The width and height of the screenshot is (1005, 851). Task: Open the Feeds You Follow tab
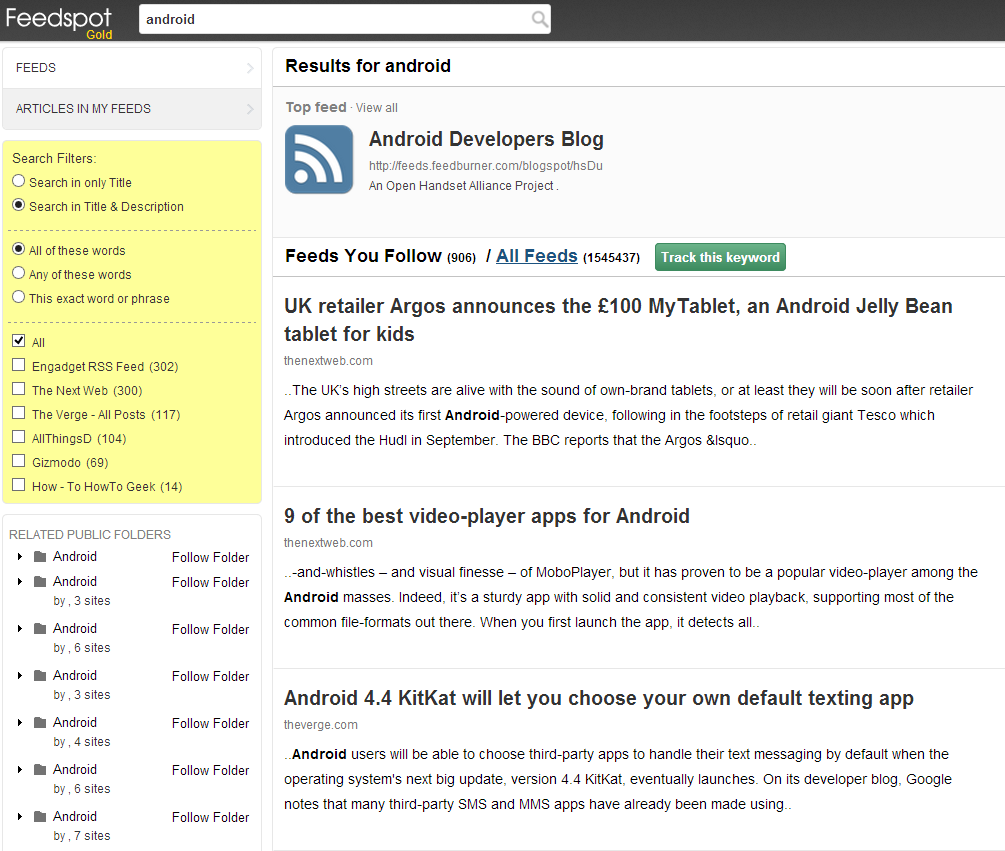(363, 256)
